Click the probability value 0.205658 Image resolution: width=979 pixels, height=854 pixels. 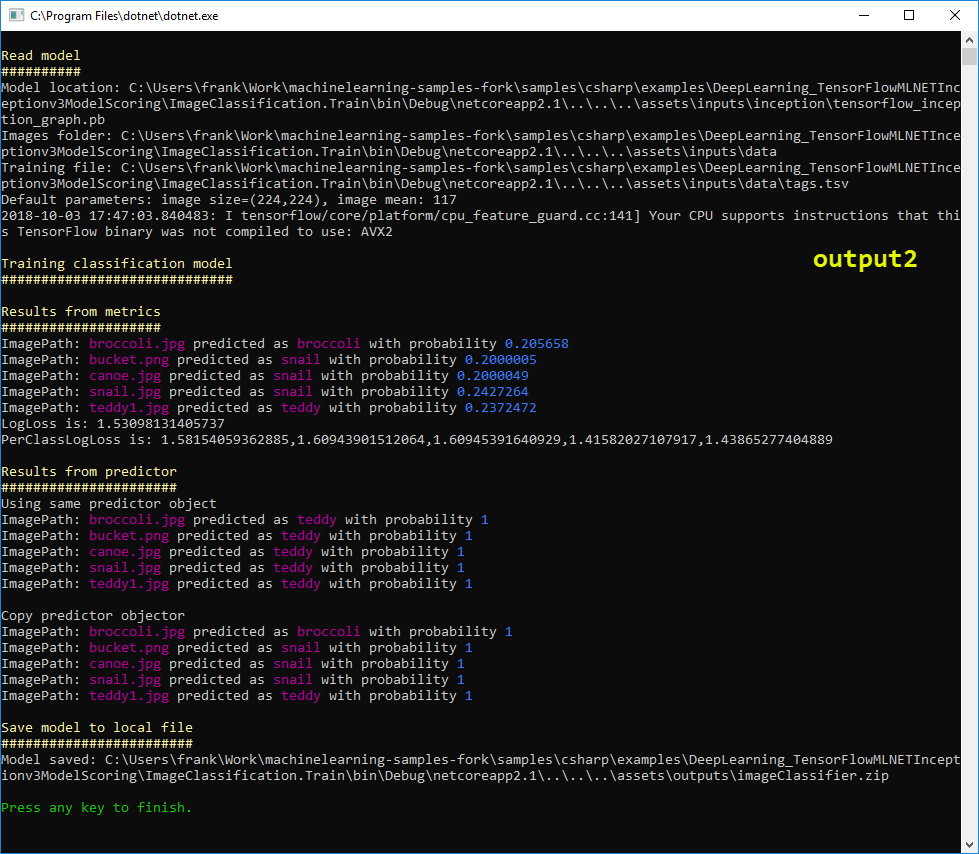click(536, 343)
